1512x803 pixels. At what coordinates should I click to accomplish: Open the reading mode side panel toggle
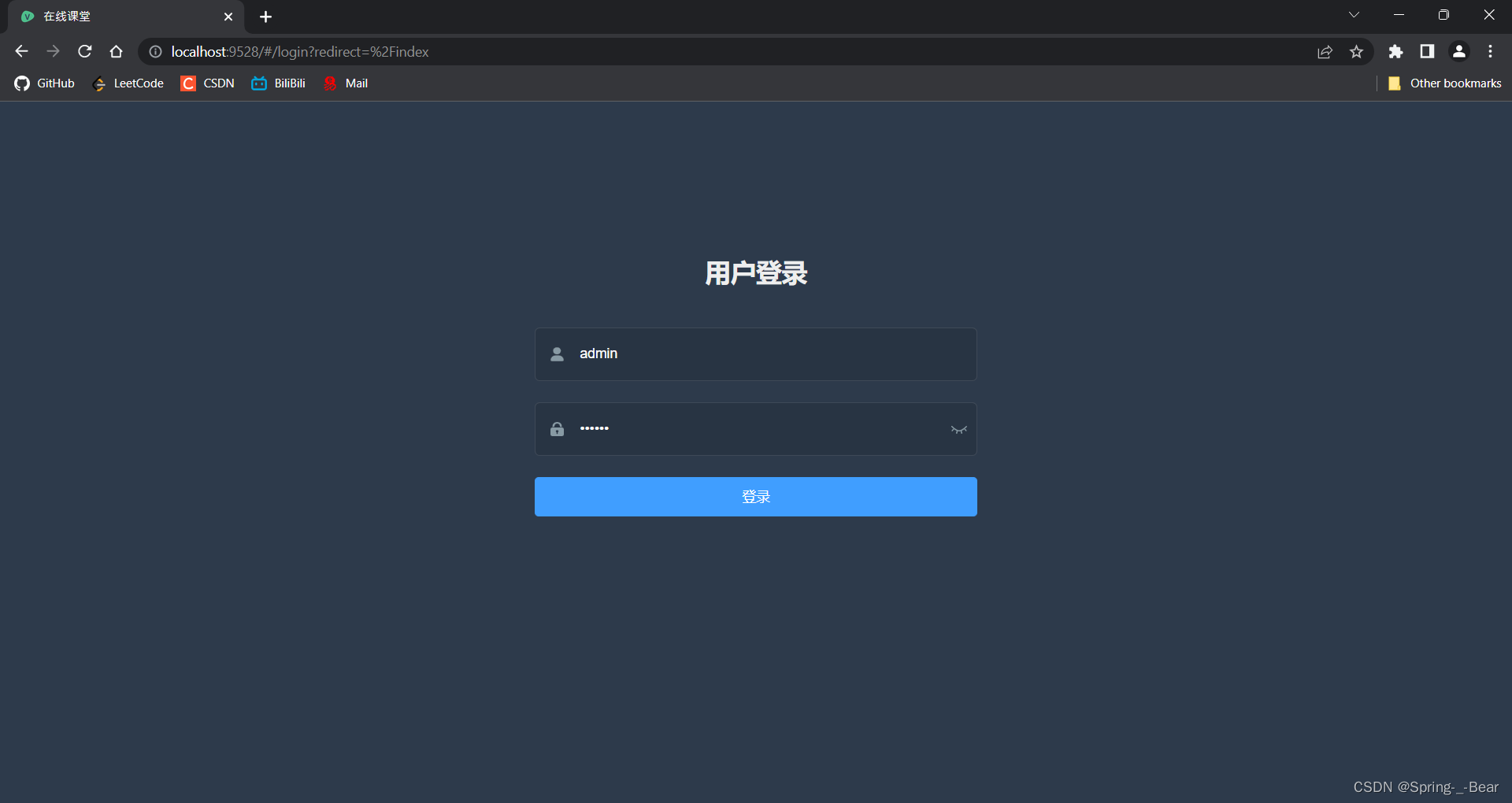click(x=1427, y=51)
